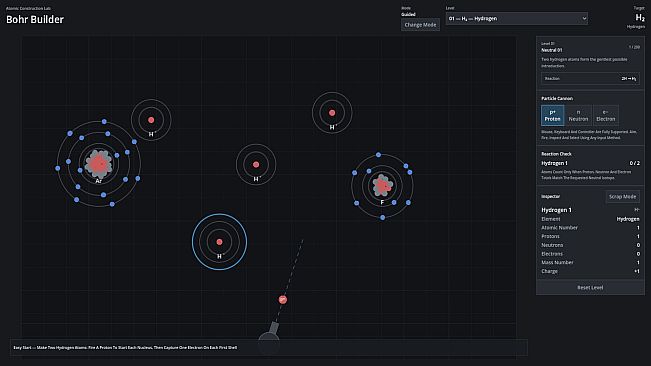The width and height of the screenshot is (651, 366).
Task: Click the Electrons row label
Action: click(x=552, y=254)
